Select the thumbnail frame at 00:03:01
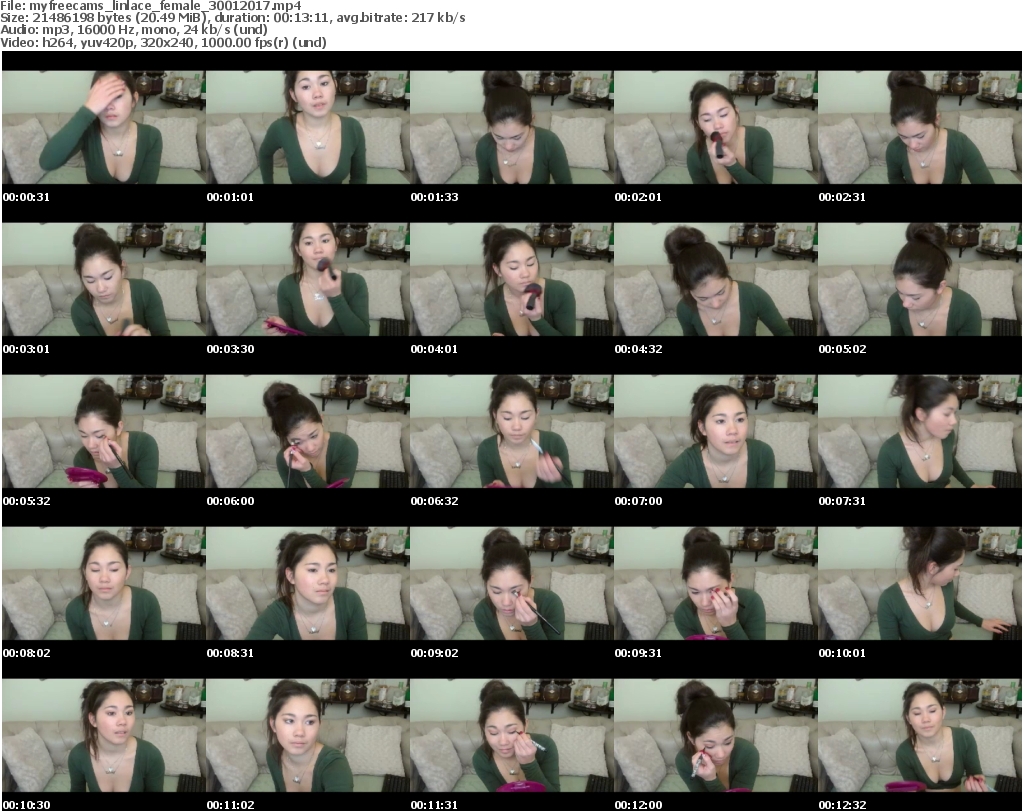Viewport: 1024px width, 811px height. [104, 279]
